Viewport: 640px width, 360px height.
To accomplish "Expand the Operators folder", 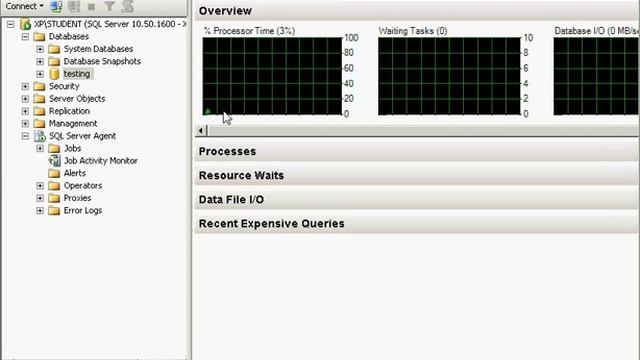I will tap(40, 186).
